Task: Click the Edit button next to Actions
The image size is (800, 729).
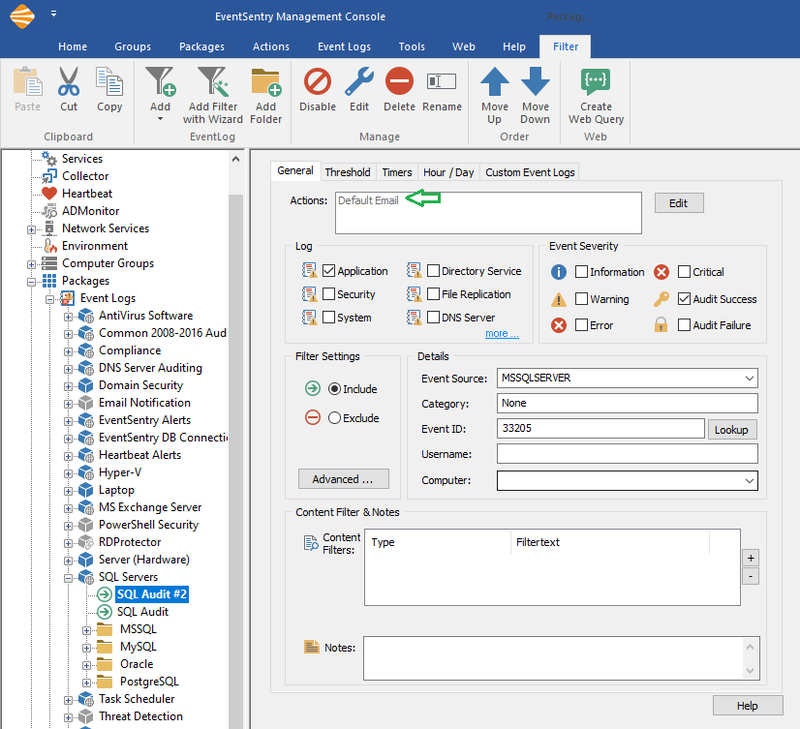Action: tap(679, 203)
